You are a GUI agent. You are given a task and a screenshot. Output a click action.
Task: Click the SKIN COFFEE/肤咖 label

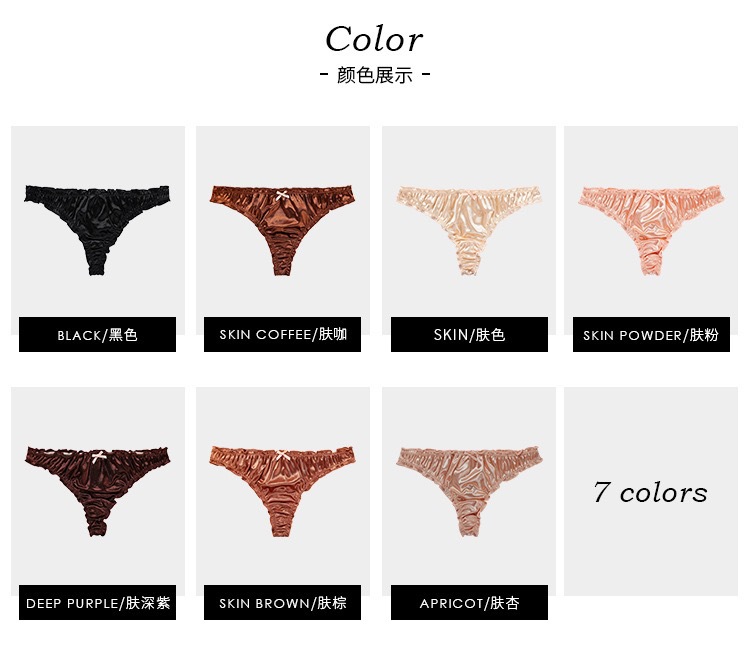[x=282, y=334]
